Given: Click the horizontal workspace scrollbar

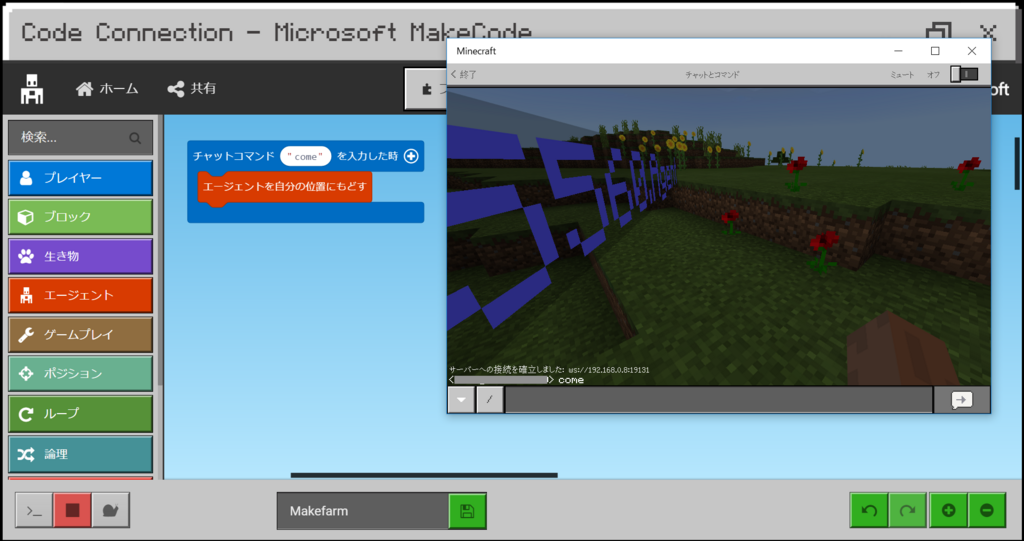Looking at the screenshot, I should tap(424, 475).
